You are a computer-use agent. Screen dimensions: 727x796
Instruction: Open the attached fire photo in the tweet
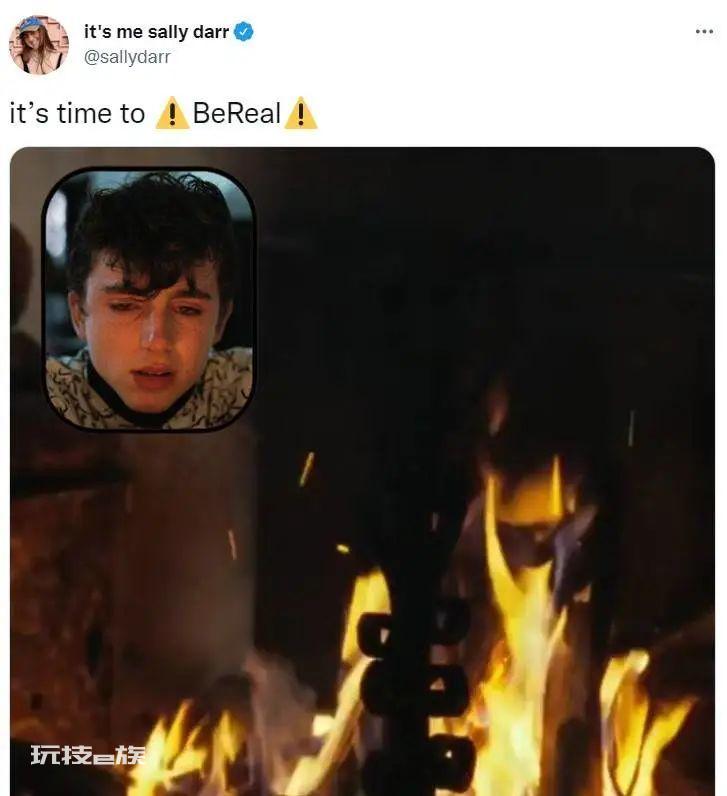tap(362, 472)
